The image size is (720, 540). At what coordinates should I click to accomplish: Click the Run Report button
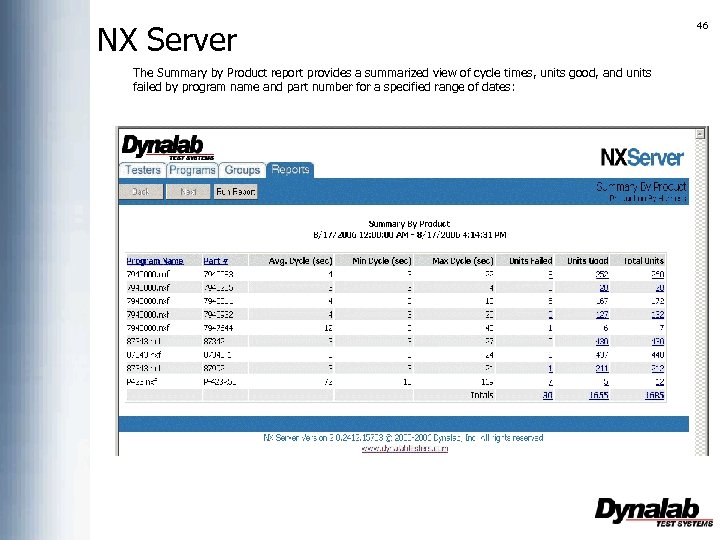click(236, 191)
